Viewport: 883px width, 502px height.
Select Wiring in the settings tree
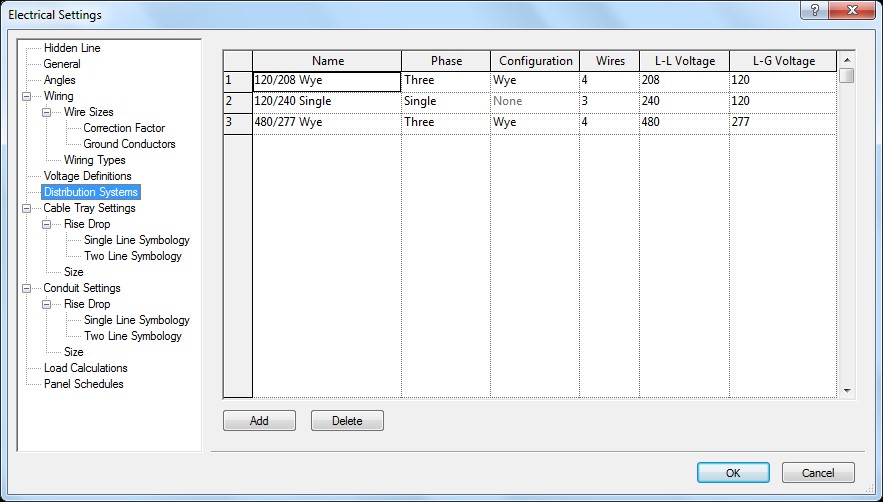pyautogui.click(x=58, y=96)
